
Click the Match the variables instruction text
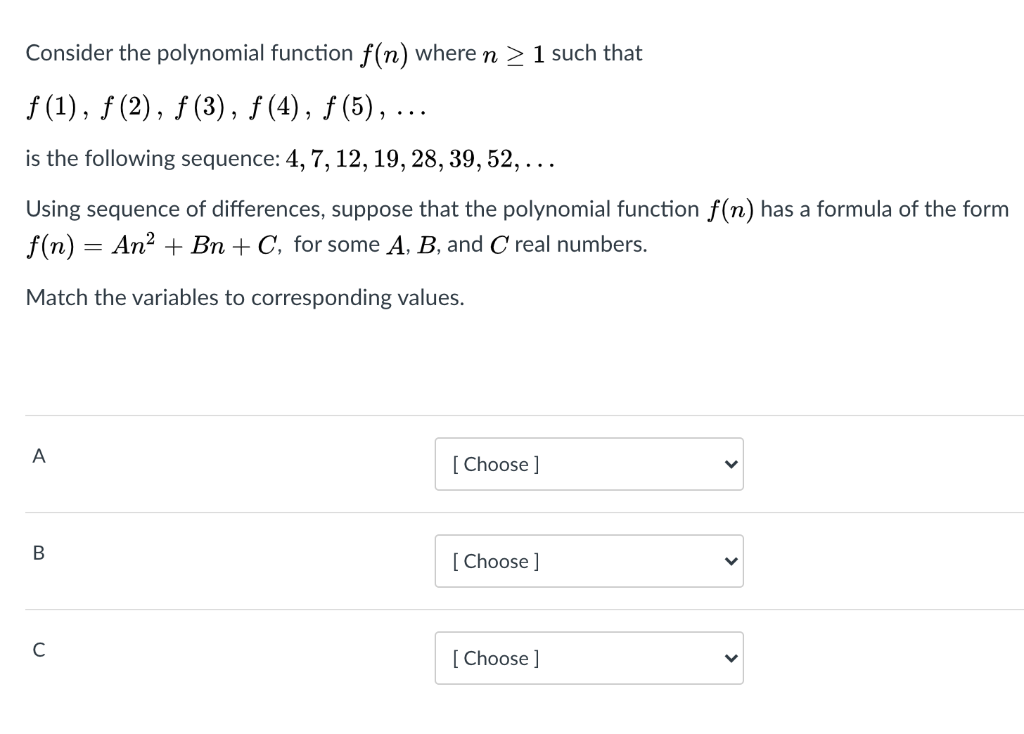coord(244,297)
